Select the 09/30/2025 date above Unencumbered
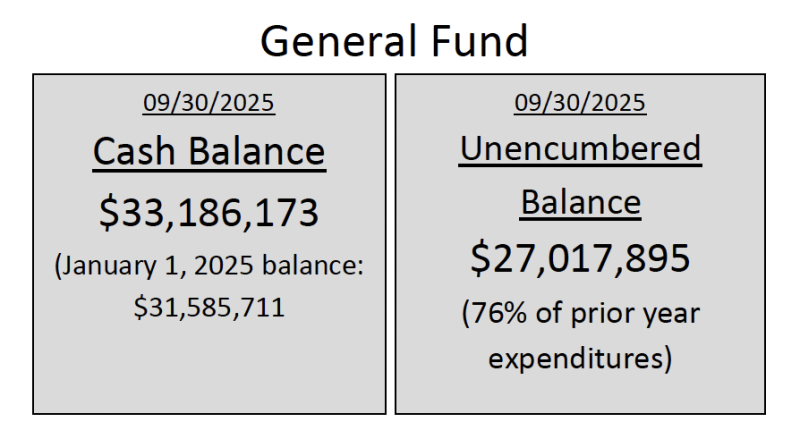Viewport: 800px width, 422px height. [580, 102]
